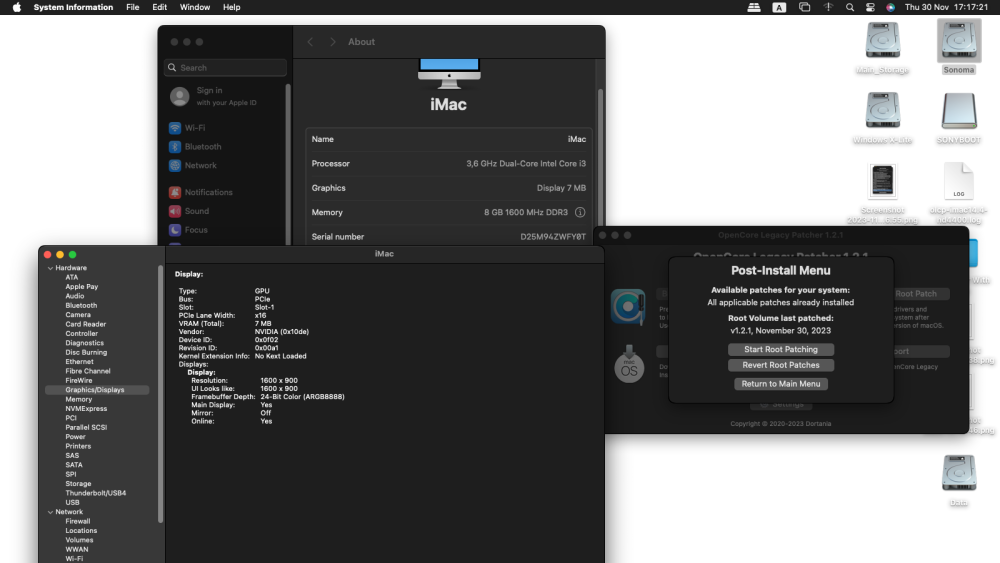Click the macOS installer icon in the Patcher window
The image size is (1000, 563).
[x=629, y=365]
